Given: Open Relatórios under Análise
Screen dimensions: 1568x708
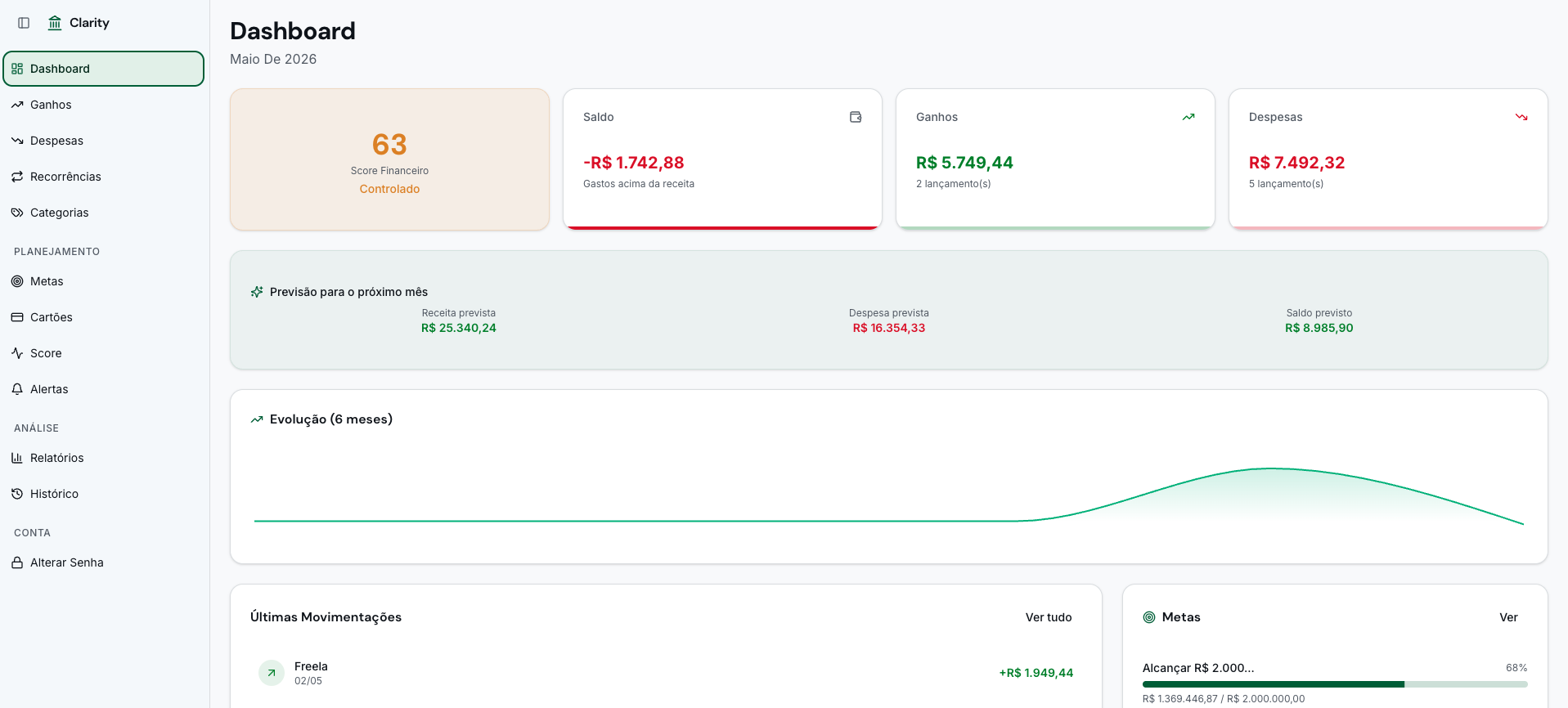Looking at the screenshot, I should point(104,458).
